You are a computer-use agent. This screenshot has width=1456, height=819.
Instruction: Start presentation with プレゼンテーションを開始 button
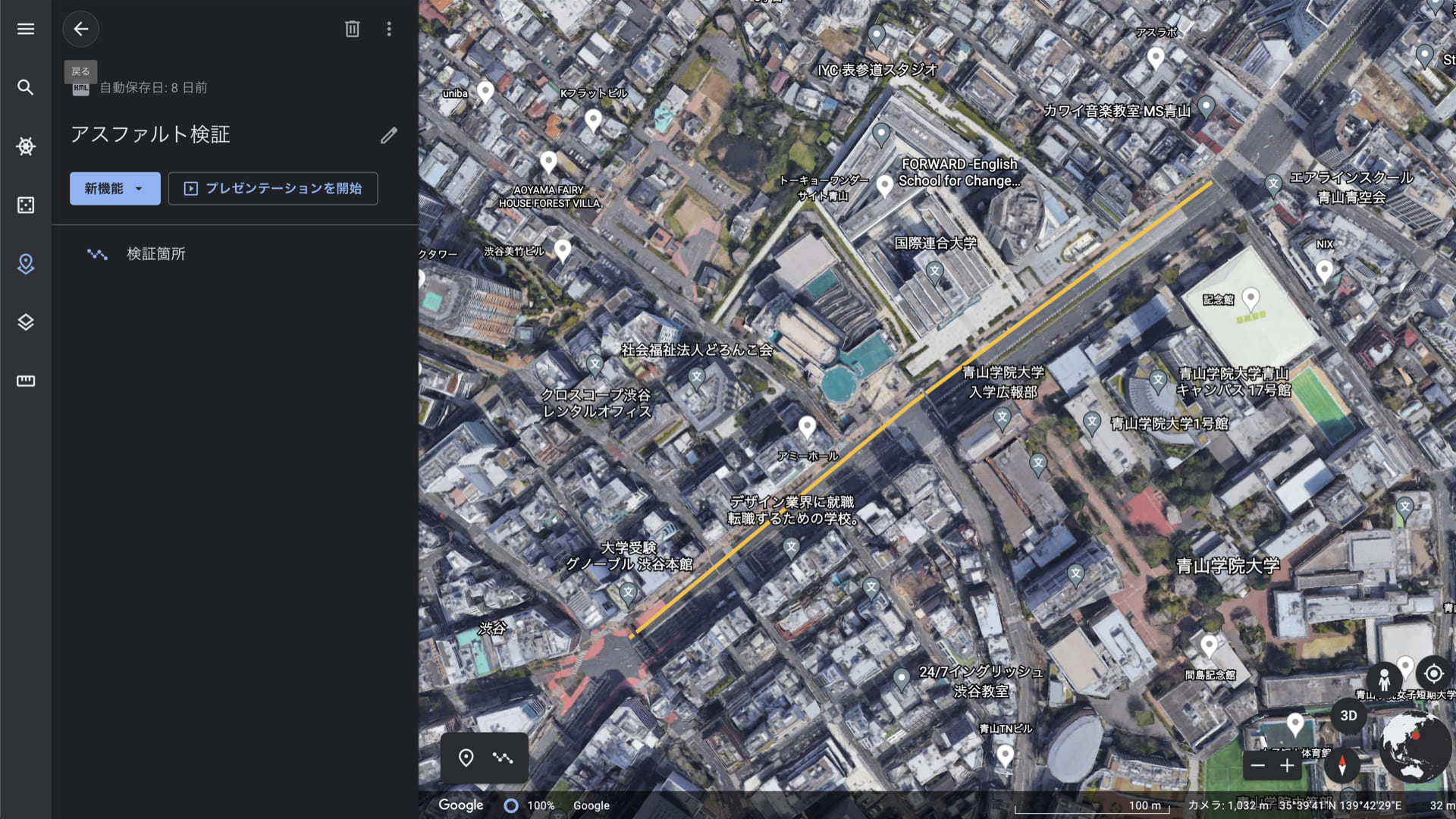click(x=273, y=188)
